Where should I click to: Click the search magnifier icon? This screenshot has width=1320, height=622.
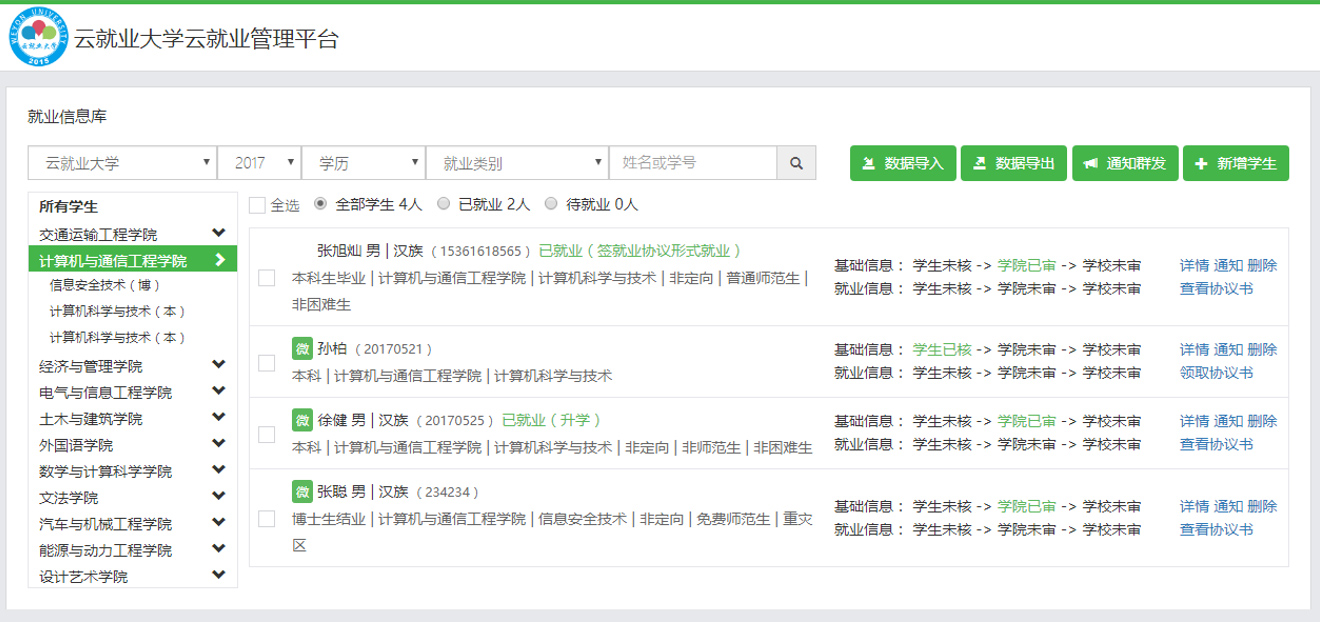(796, 162)
